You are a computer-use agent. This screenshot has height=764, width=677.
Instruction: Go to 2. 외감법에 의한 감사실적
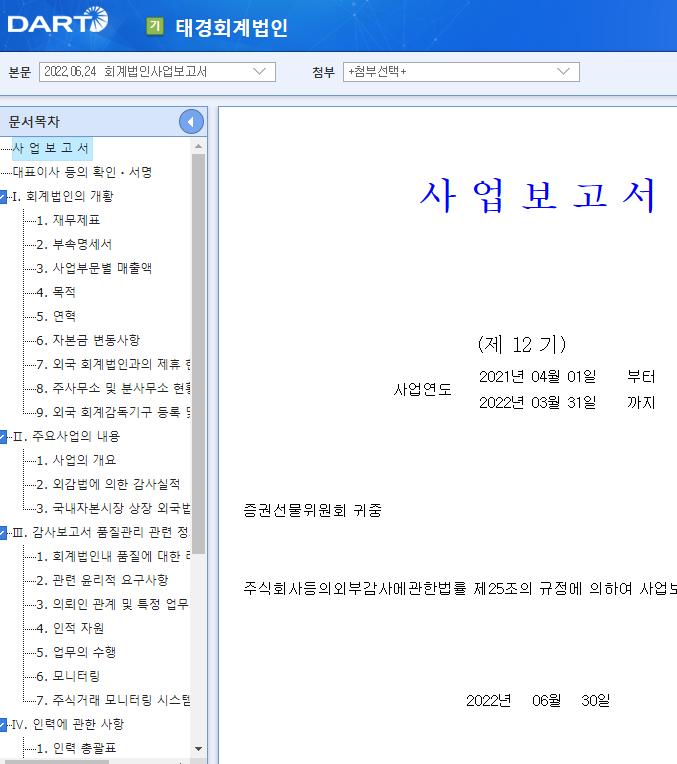coord(108,484)
